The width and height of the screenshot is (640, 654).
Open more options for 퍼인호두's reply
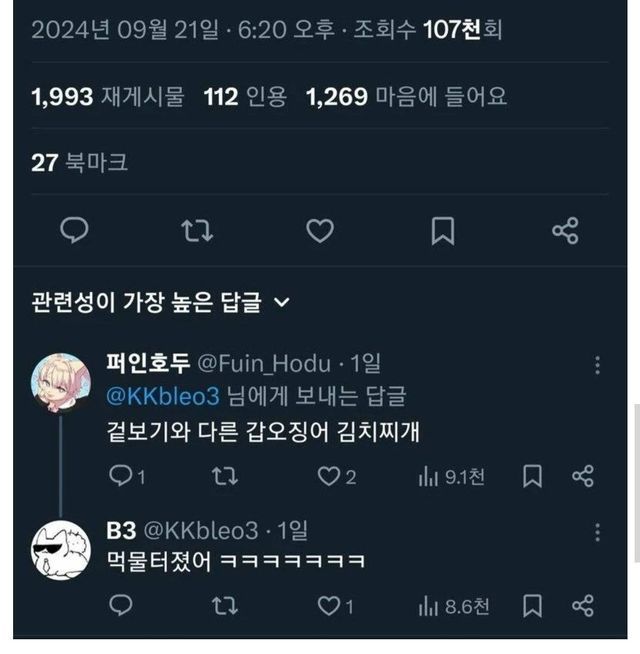(x=597, y=365)
